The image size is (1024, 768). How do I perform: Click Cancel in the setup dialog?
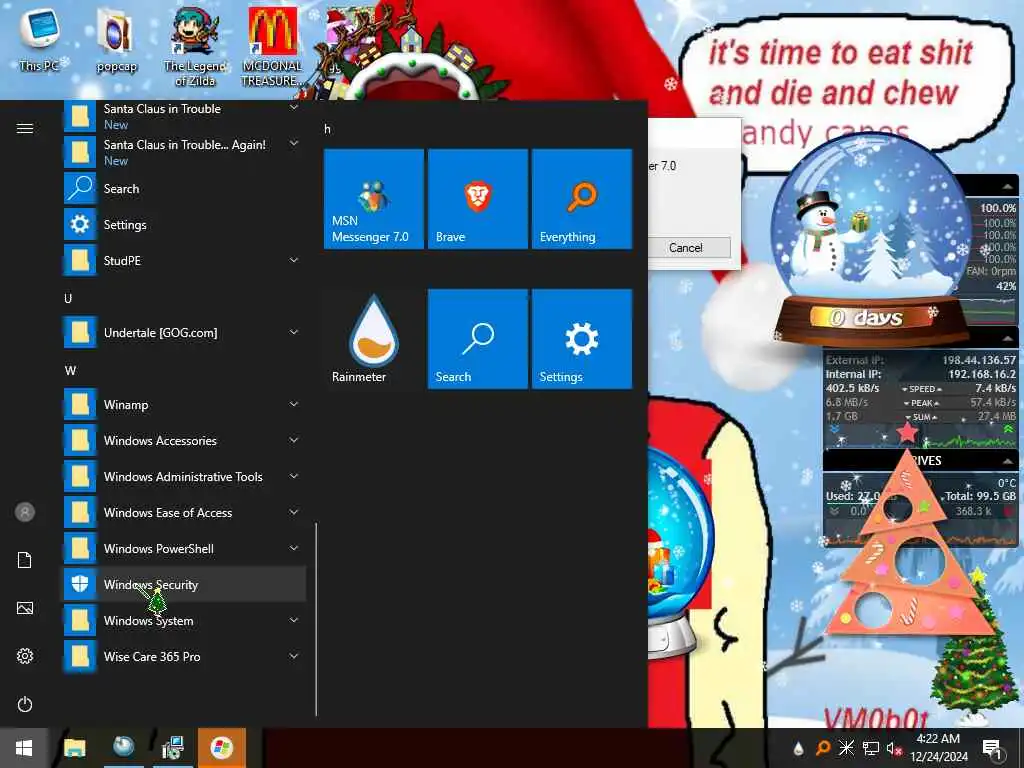pos(686,248)
